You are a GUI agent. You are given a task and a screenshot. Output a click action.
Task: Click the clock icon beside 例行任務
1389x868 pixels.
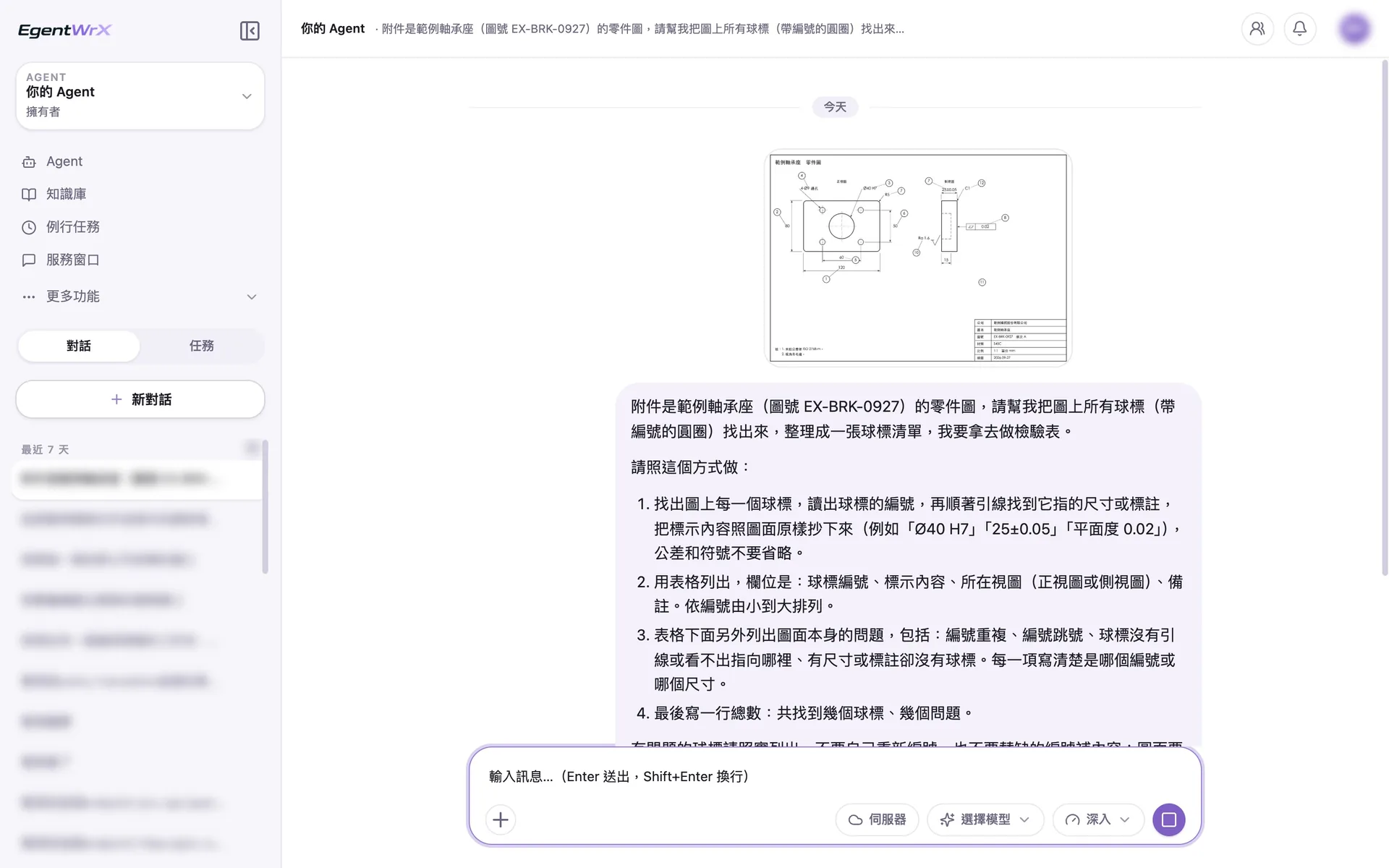pos(29,227)
